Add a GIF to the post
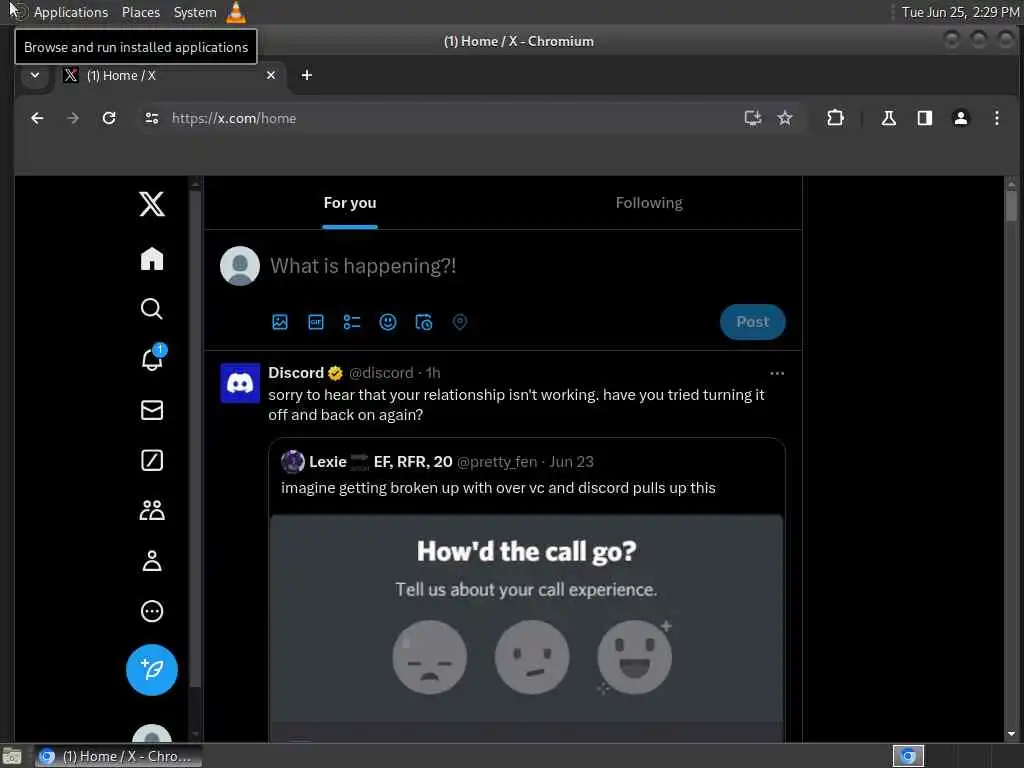Screen dimensions: 1024x768 tap(316, 322)
